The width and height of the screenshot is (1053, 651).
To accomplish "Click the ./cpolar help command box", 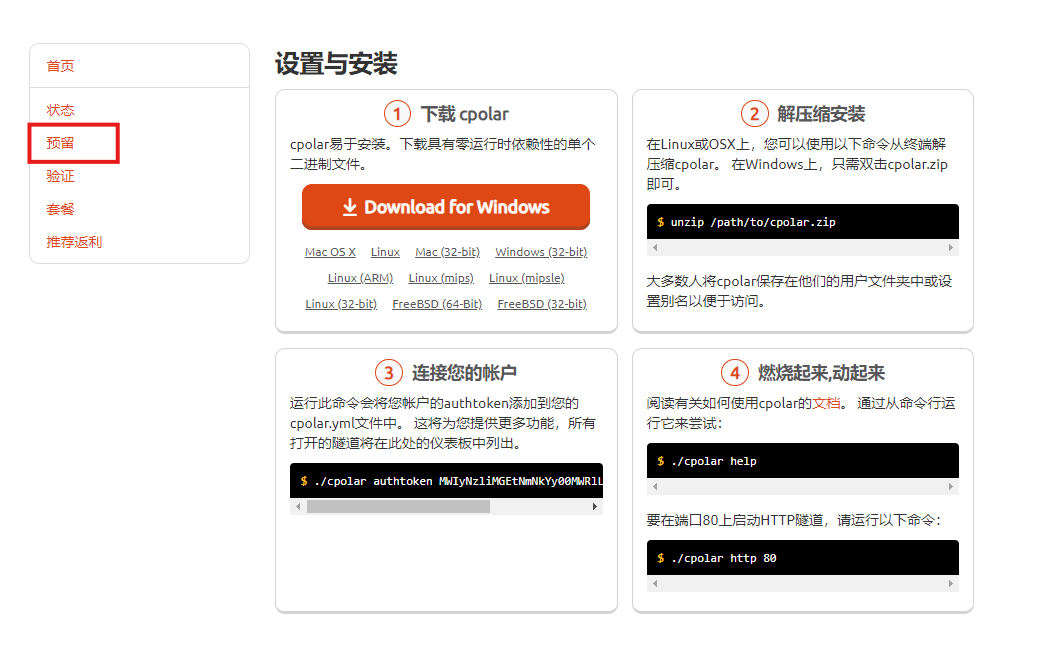I will 803,460.
